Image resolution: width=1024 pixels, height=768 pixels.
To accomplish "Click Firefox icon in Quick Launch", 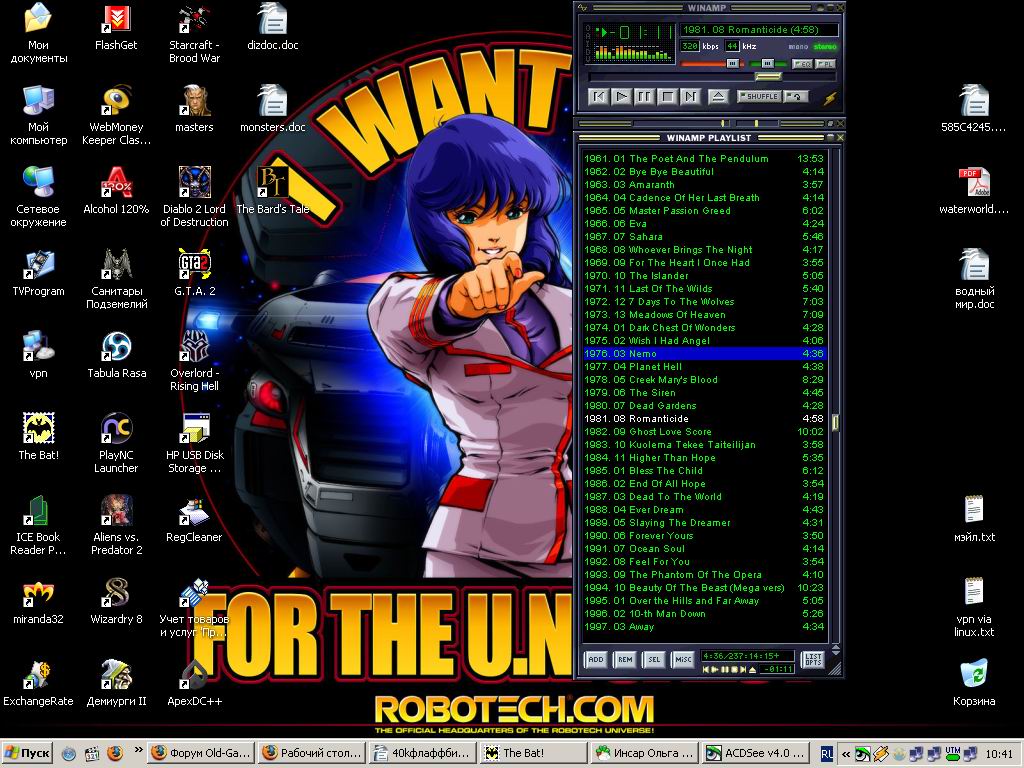I will (114, 754).
